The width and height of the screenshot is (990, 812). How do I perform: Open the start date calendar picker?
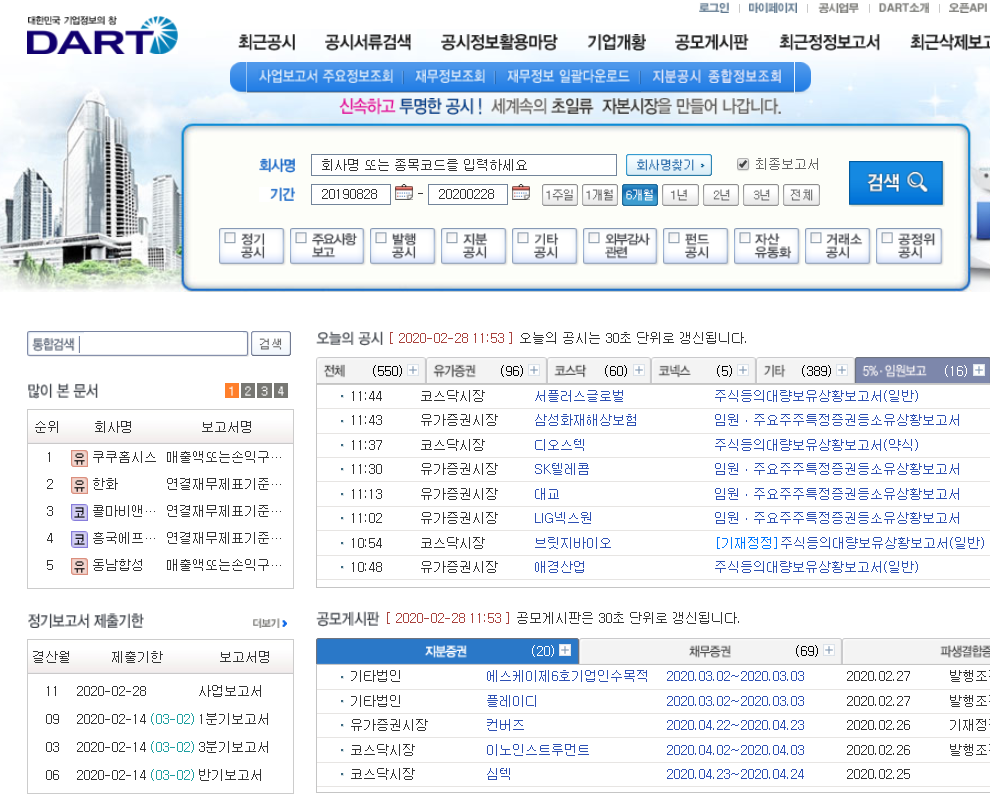click(404, 193)
